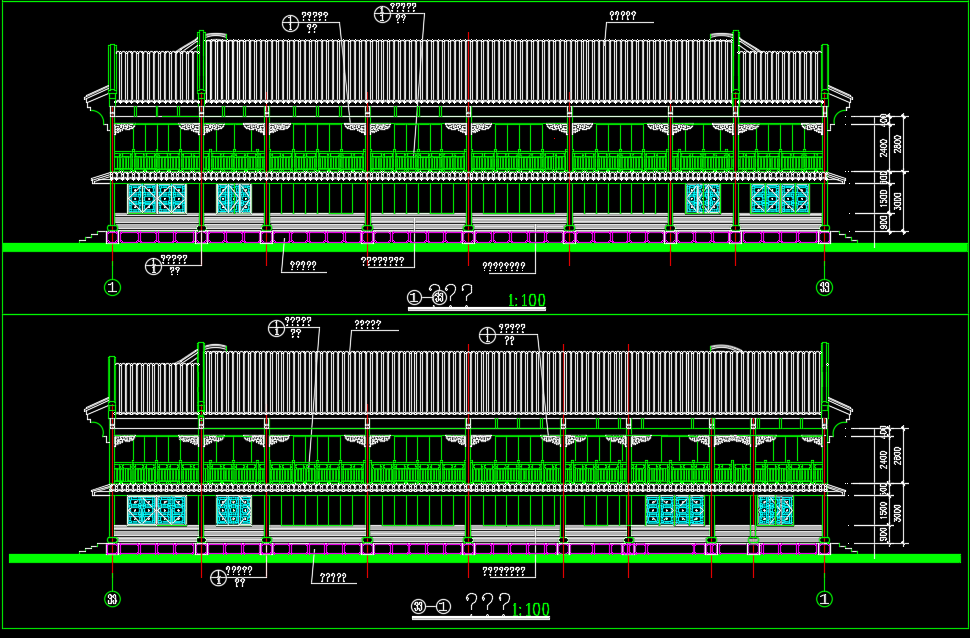Viewport: 970px width, 638px height.
Task: Select the leftmost cyan lattice window in upper elevation
Action: tap(157, 198)
